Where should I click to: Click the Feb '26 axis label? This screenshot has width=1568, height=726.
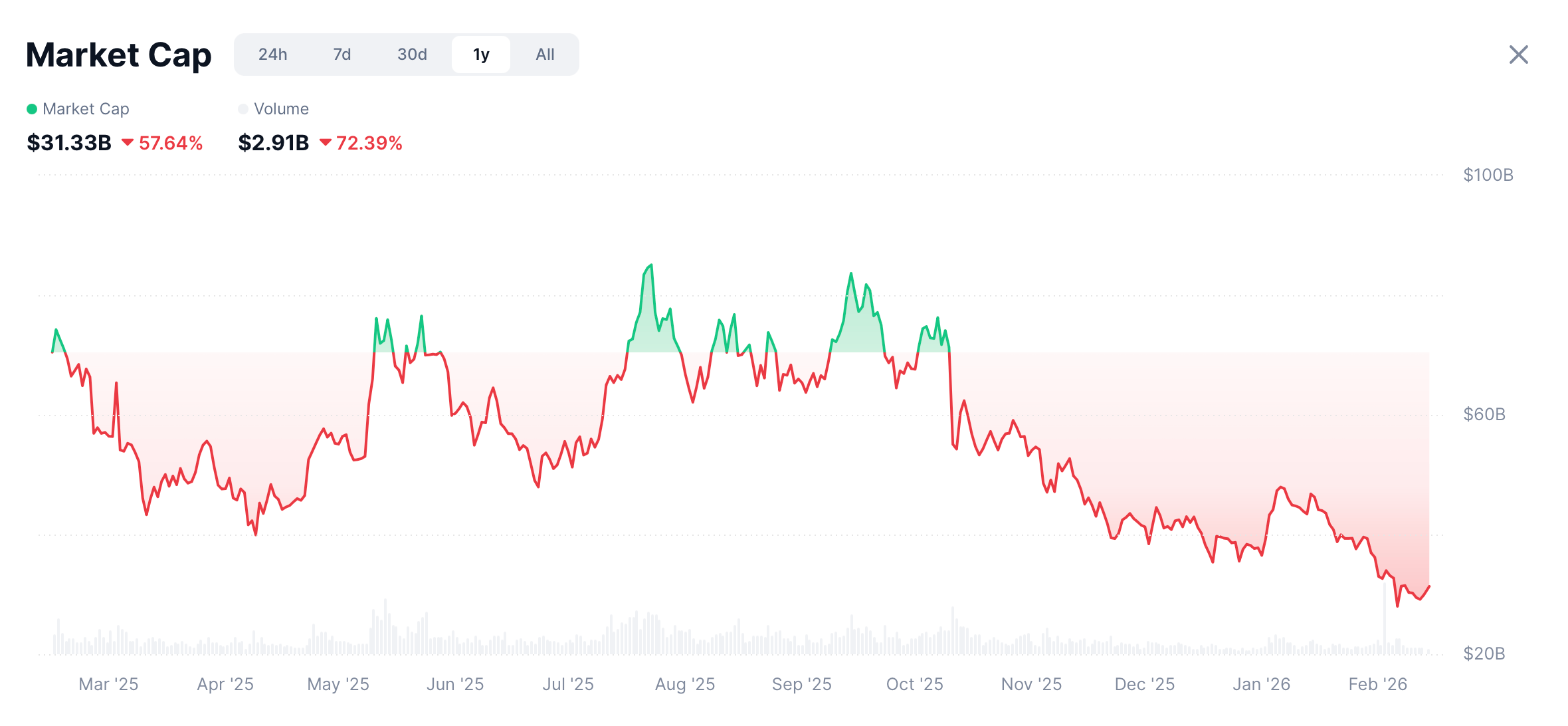(x=1377, y=684)
